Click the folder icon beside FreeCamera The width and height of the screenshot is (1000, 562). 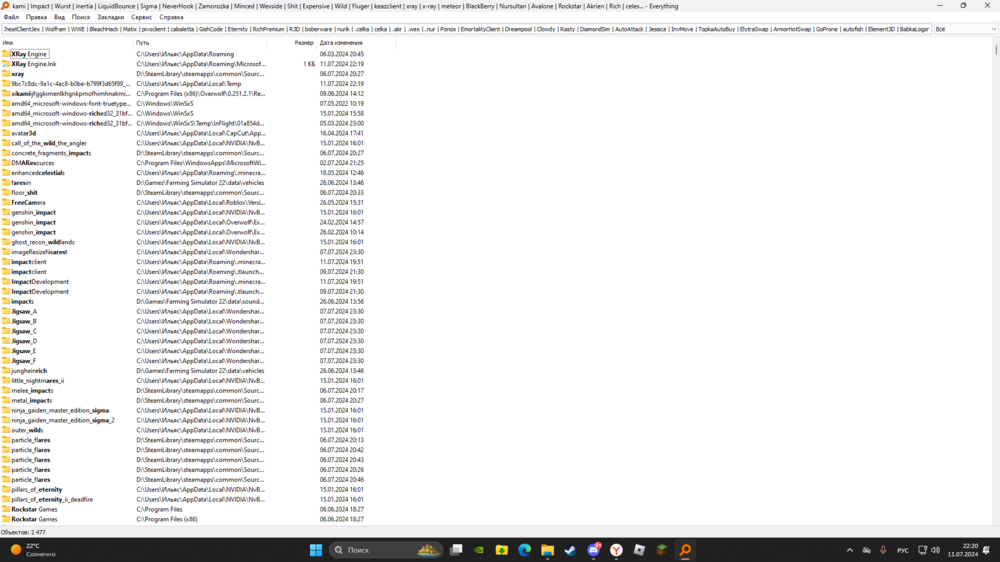[6, 202]
